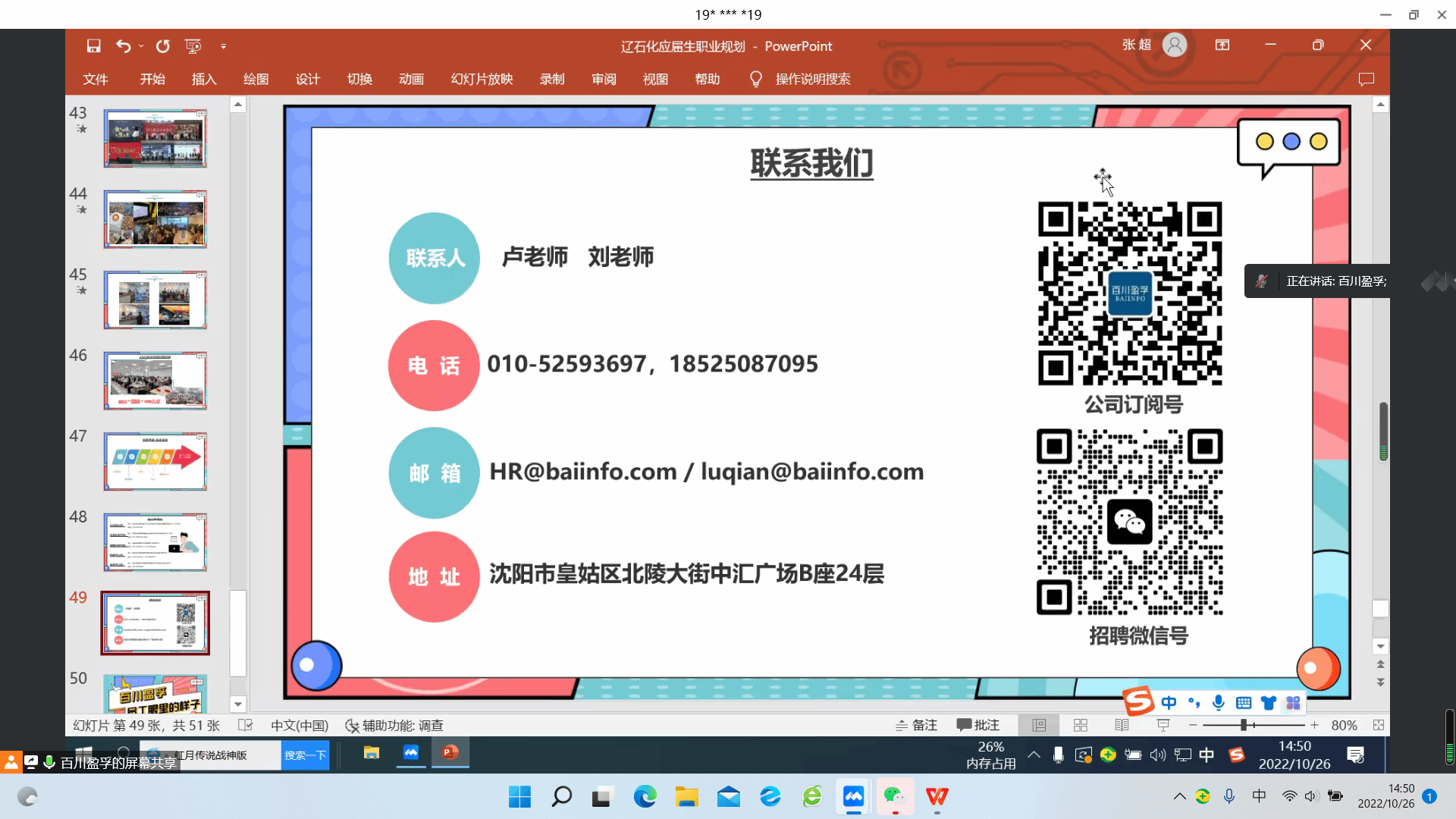The height and width of the screenshot is (819, 1456).
Task: Open the Undo history dropdown arrow
Action: [x=141, y=46]
